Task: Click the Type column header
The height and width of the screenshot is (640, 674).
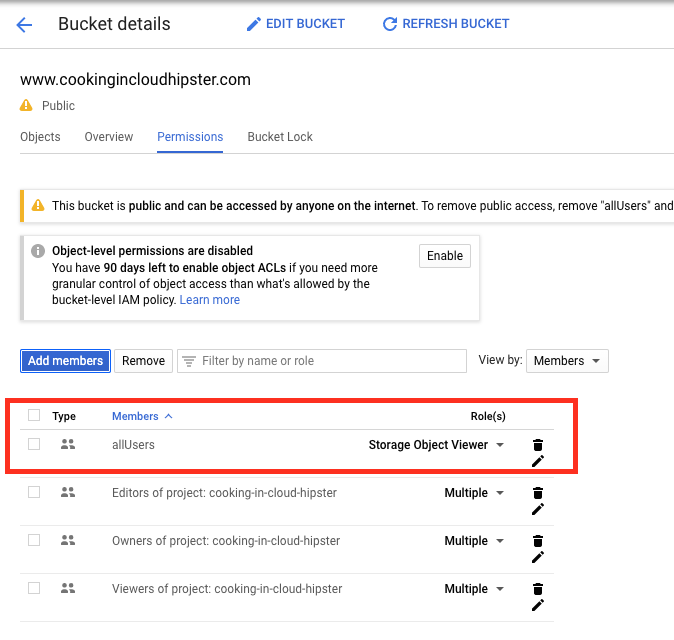Action: coord(64,416)
